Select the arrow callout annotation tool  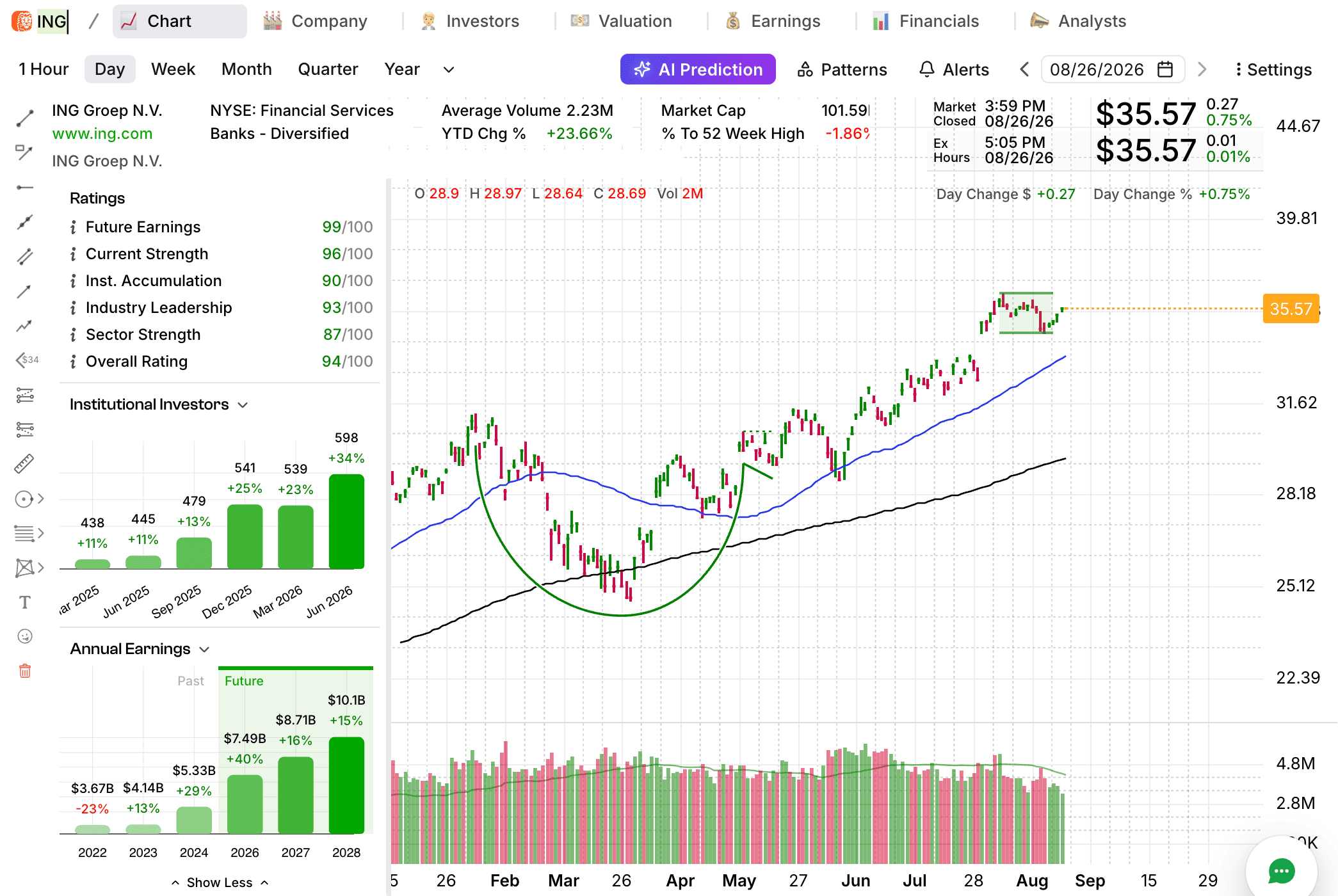(24, 152)
